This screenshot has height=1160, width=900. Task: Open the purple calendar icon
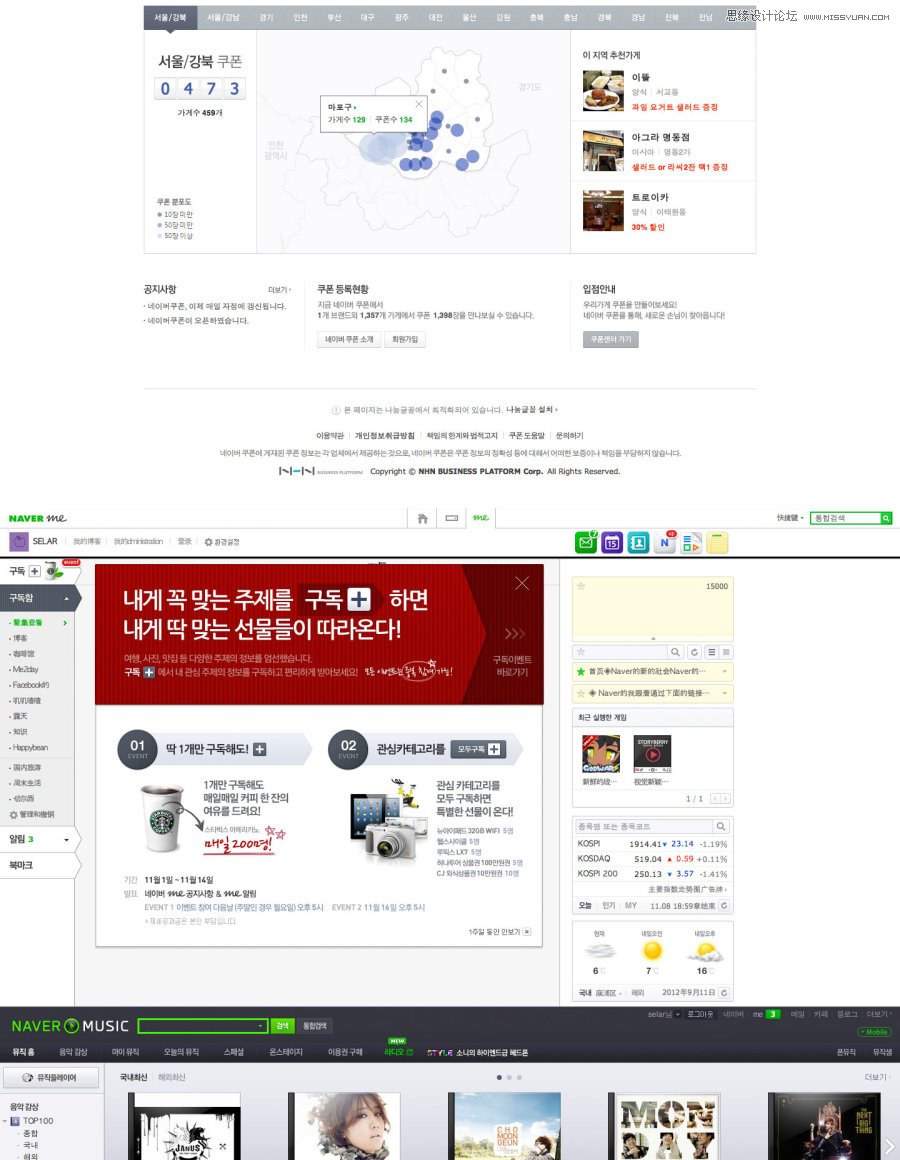[612, 542]
